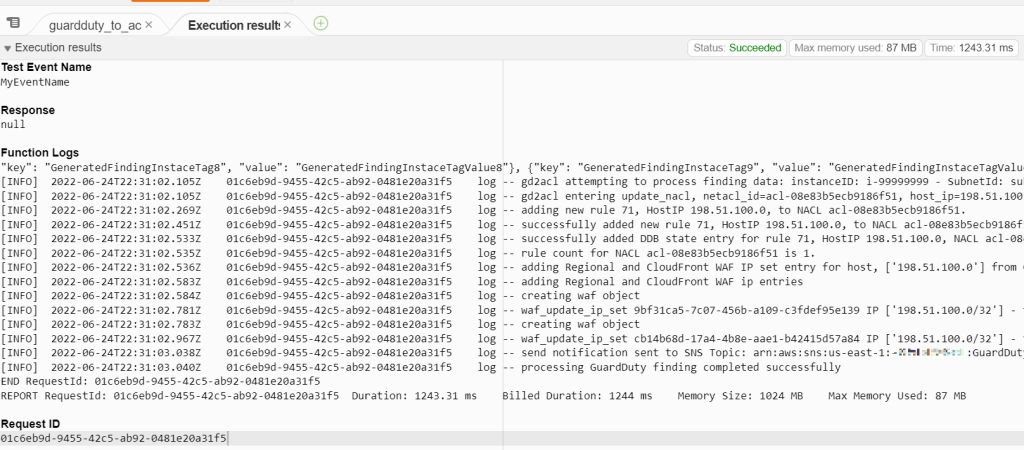
Task: Click log line 'send notification sent to SNS Topic'
Action: (512, 353)
